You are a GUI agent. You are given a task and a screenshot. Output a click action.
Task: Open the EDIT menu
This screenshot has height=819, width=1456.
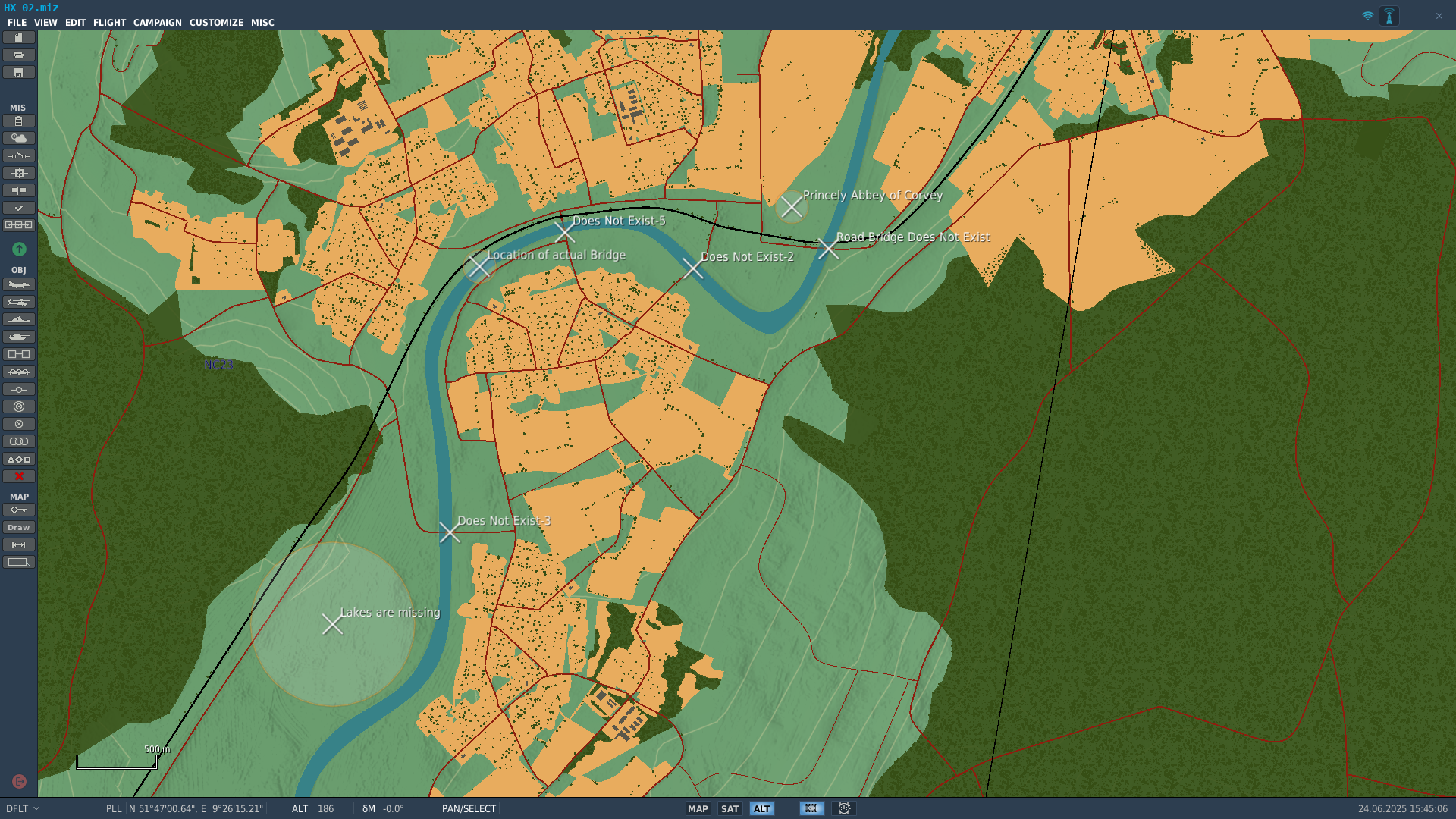(x=75, y=23)
